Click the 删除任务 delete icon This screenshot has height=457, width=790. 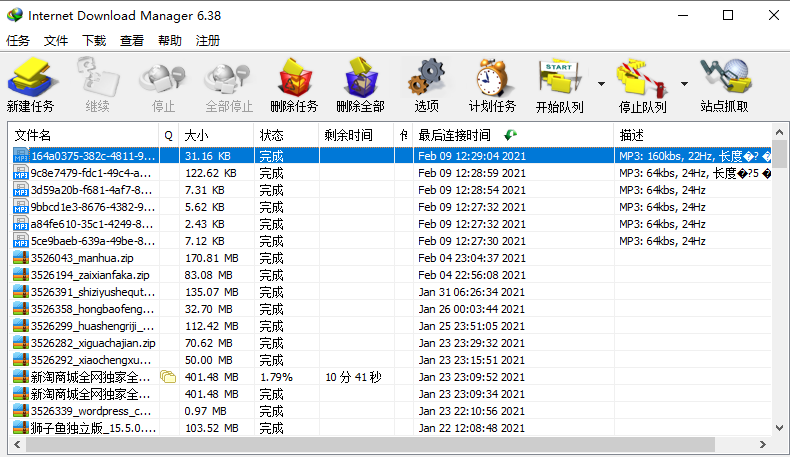coord(295,77)
